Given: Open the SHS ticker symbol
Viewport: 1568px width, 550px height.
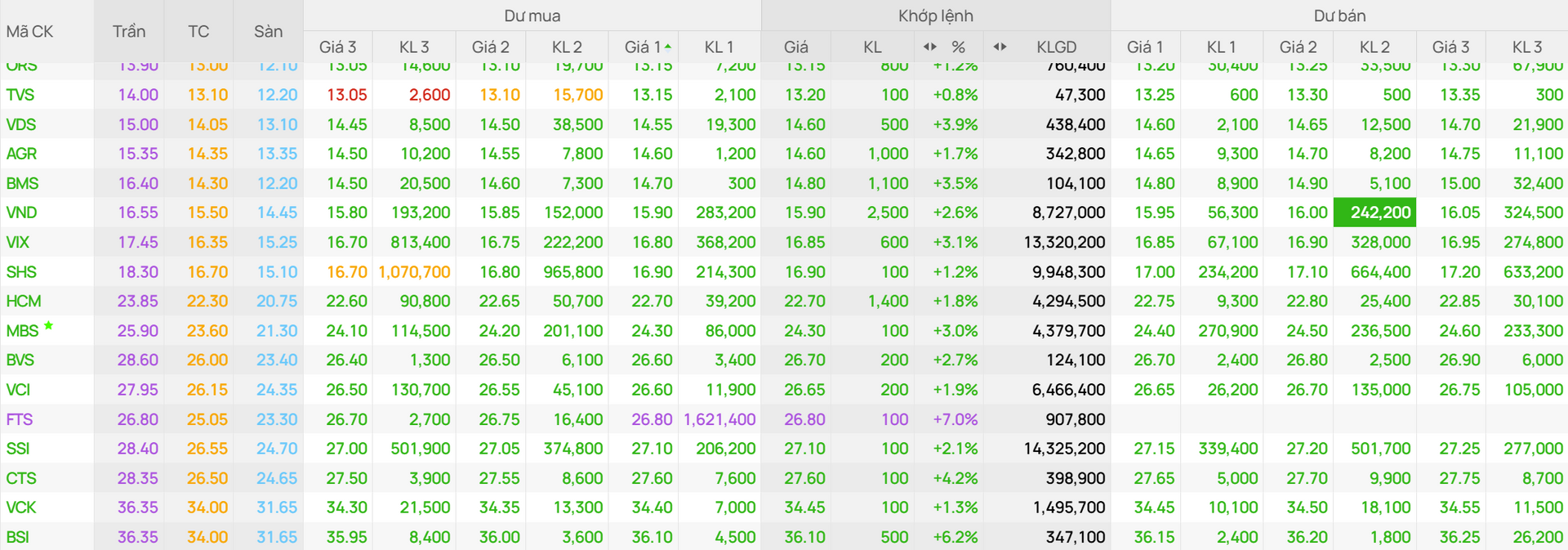Looking at the screenshot, I should click(x=21, y=271).
